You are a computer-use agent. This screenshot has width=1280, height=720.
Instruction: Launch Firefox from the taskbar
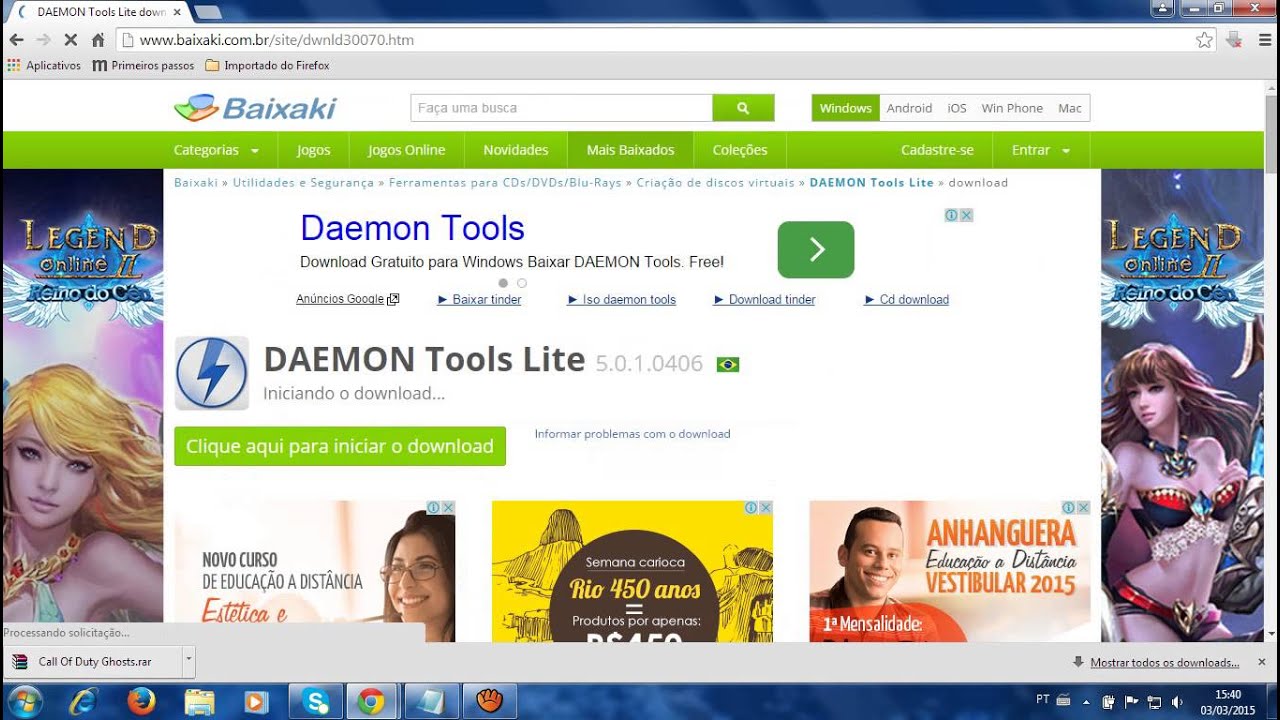pos(142,702)
